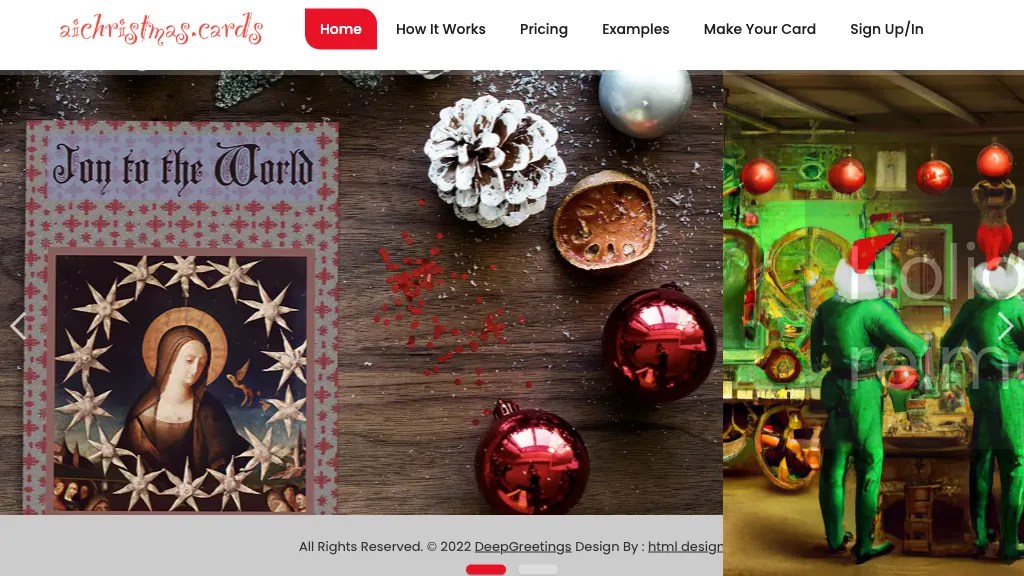
Task: Click the dried orange slice in banner
Action: [604, 220]
